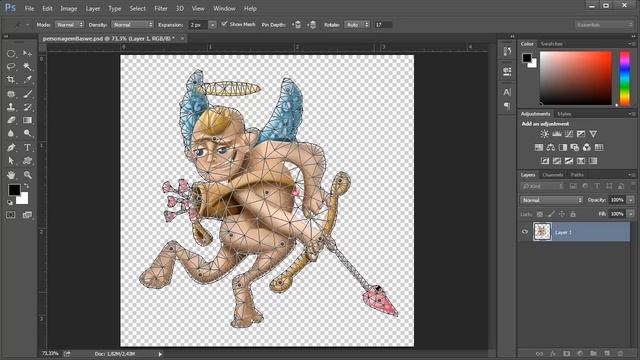
Task: Toggle lock all on layer
Action: 573,214
